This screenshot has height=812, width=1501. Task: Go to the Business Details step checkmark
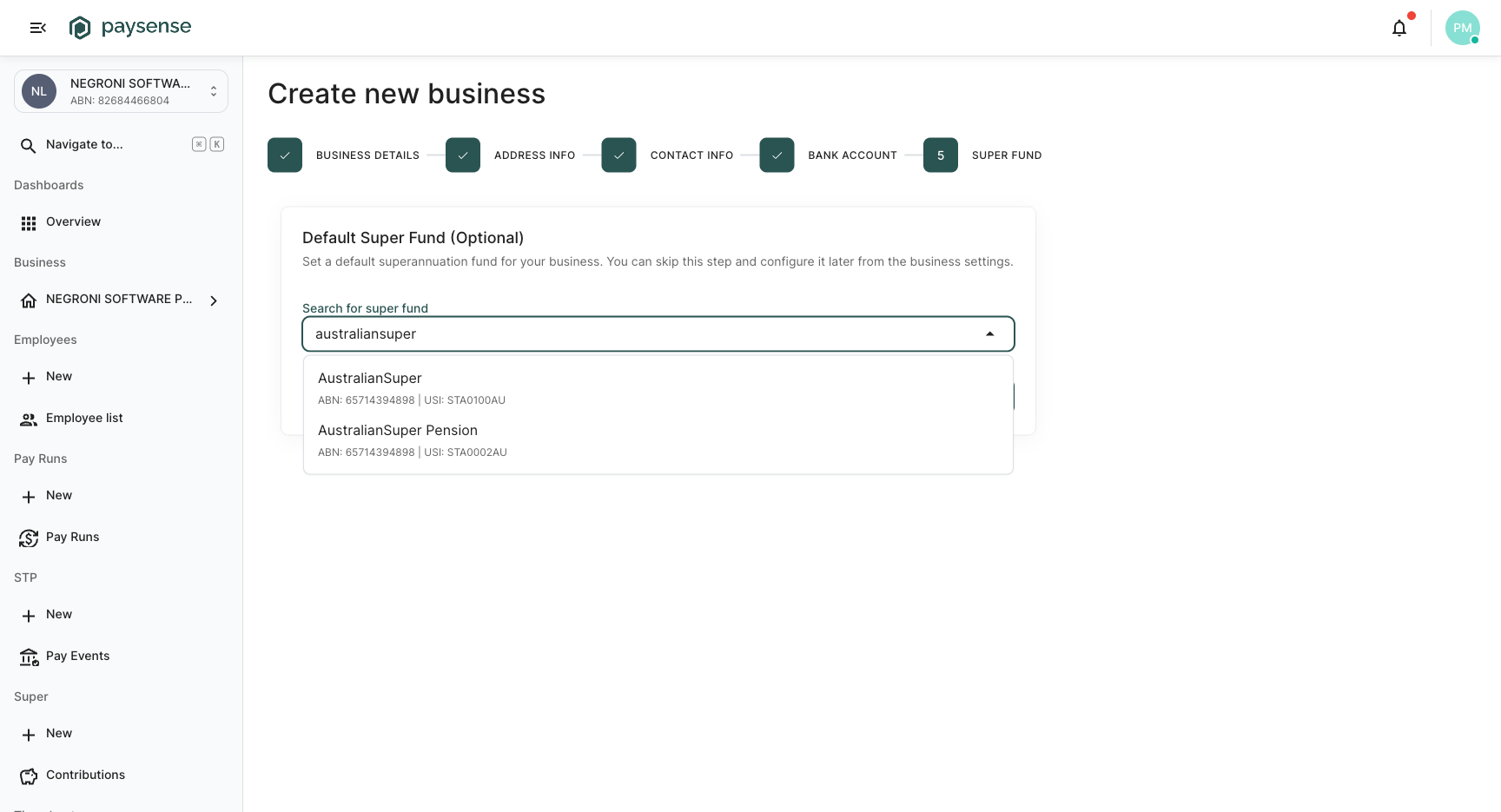pos(285,155)
